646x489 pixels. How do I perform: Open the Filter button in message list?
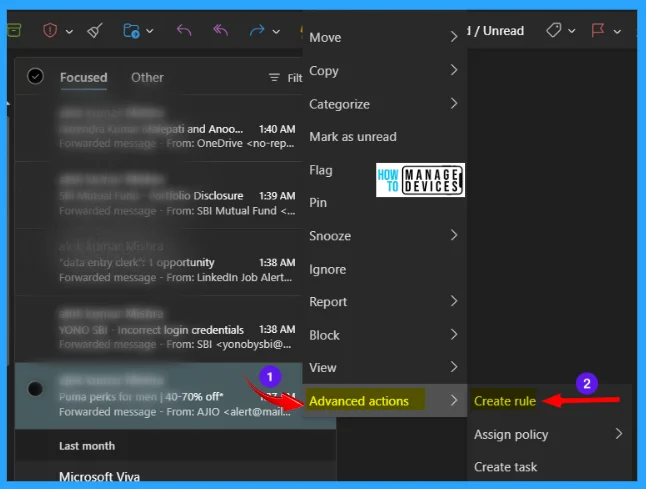(x=285, y=78)
